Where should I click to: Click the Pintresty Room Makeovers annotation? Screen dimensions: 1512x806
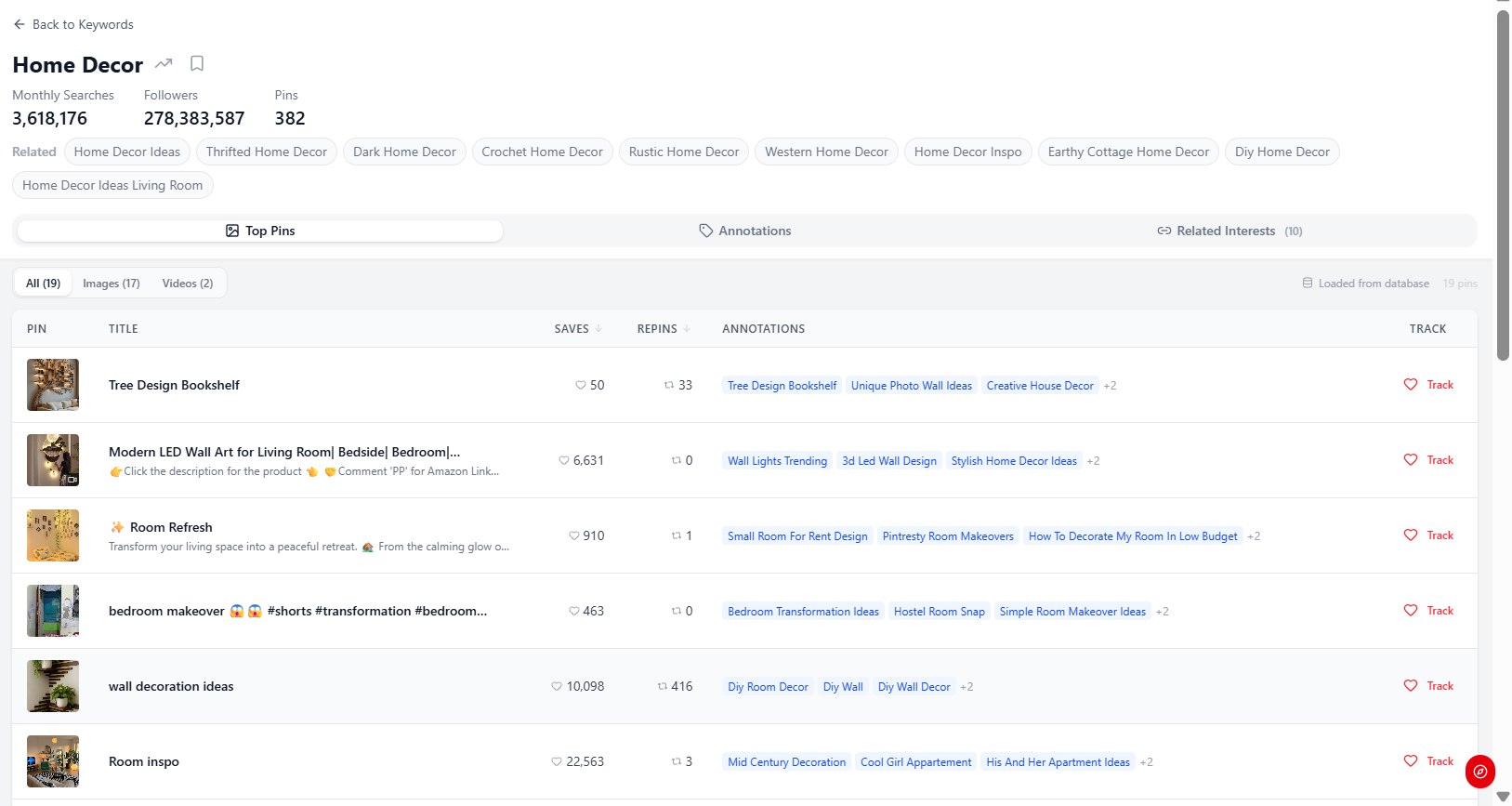pos(948,536)
